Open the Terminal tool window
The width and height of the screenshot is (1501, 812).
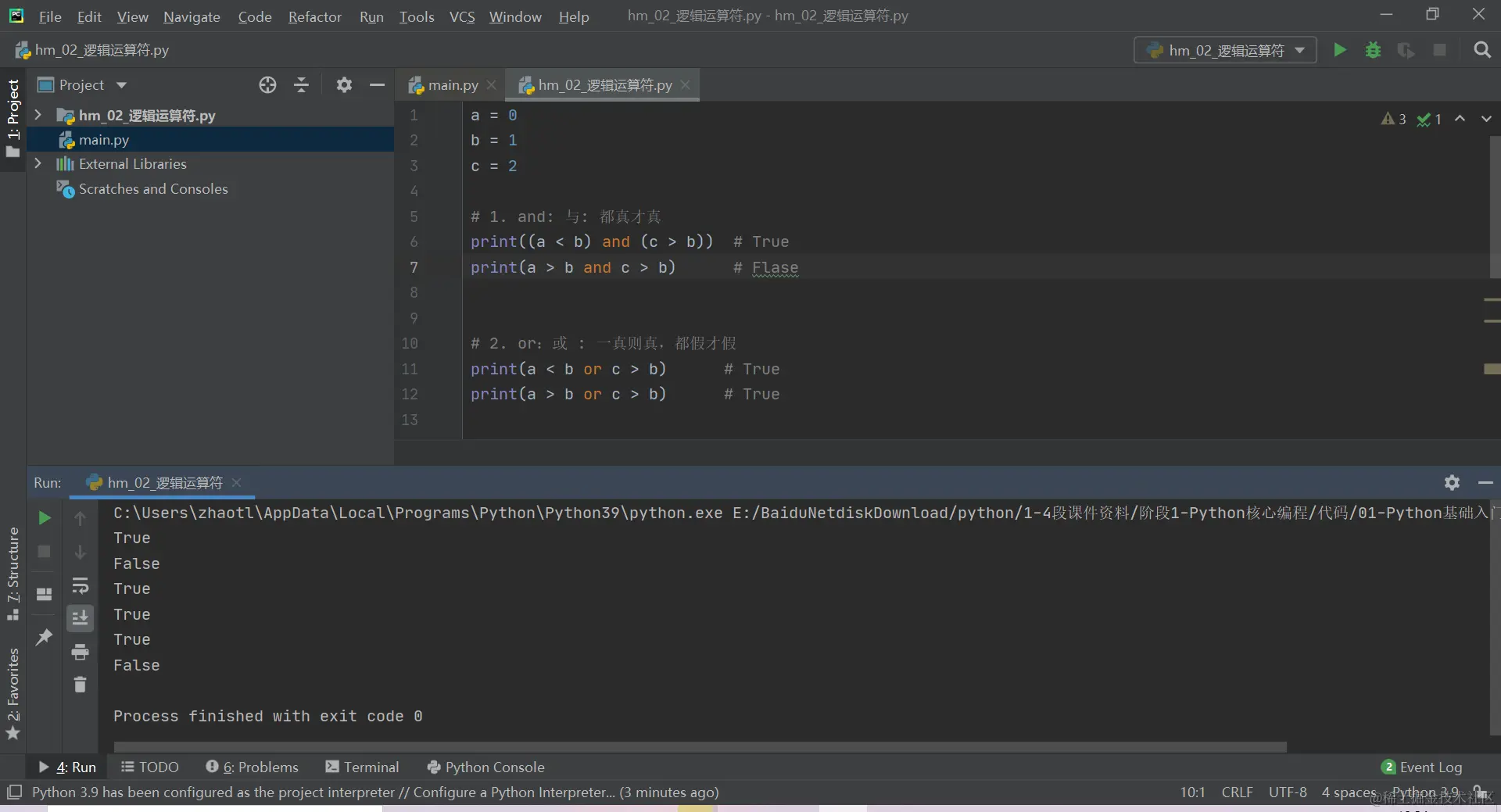(x=362, y=767)
